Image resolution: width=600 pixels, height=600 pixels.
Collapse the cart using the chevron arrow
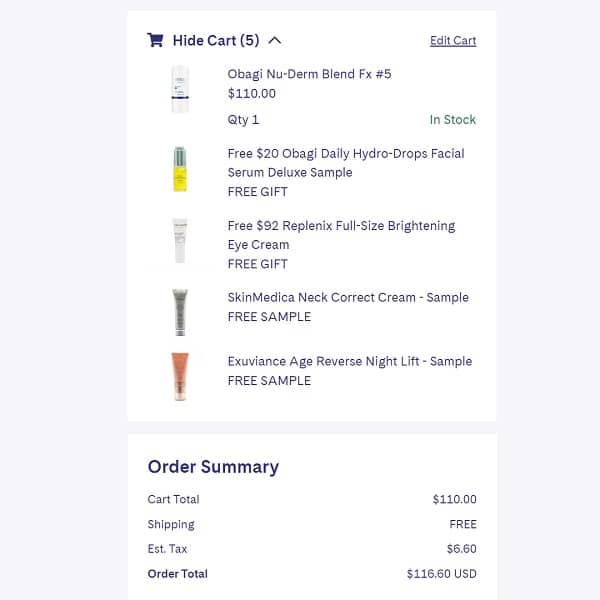[275, 41]
